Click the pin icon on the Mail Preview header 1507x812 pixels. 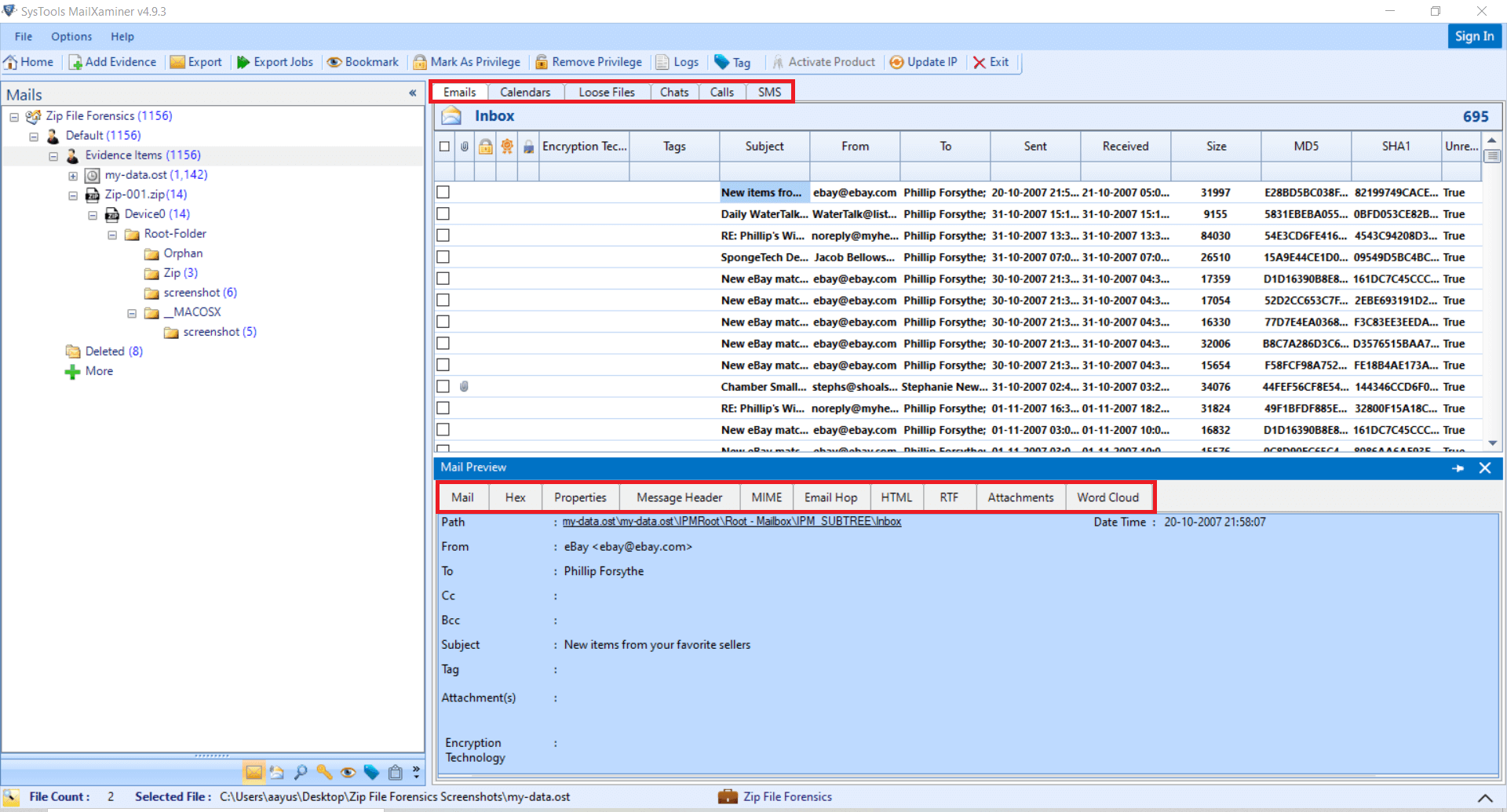tap(1458, 468)
